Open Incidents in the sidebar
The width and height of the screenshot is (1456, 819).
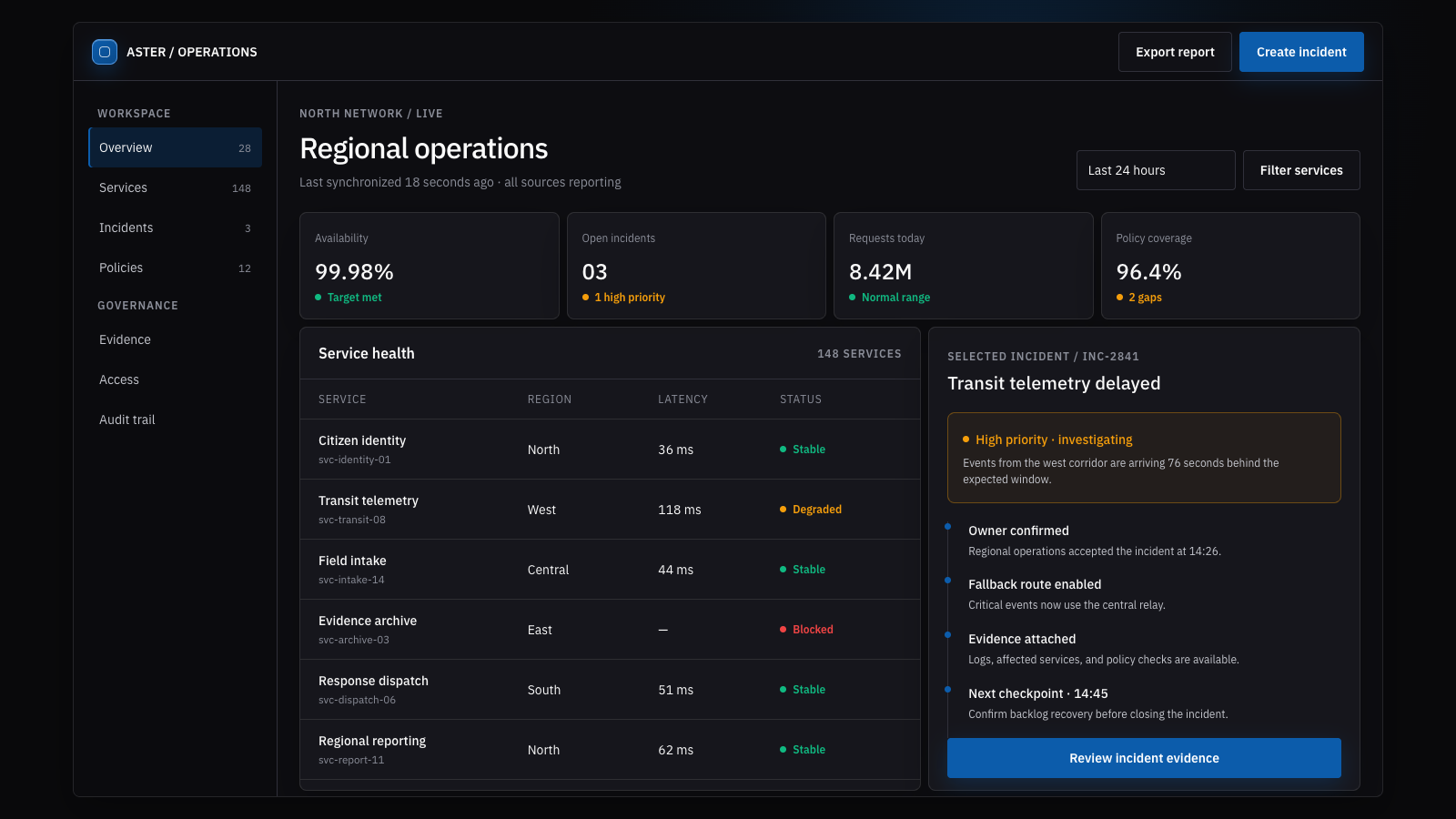click(x=175, y=227)
